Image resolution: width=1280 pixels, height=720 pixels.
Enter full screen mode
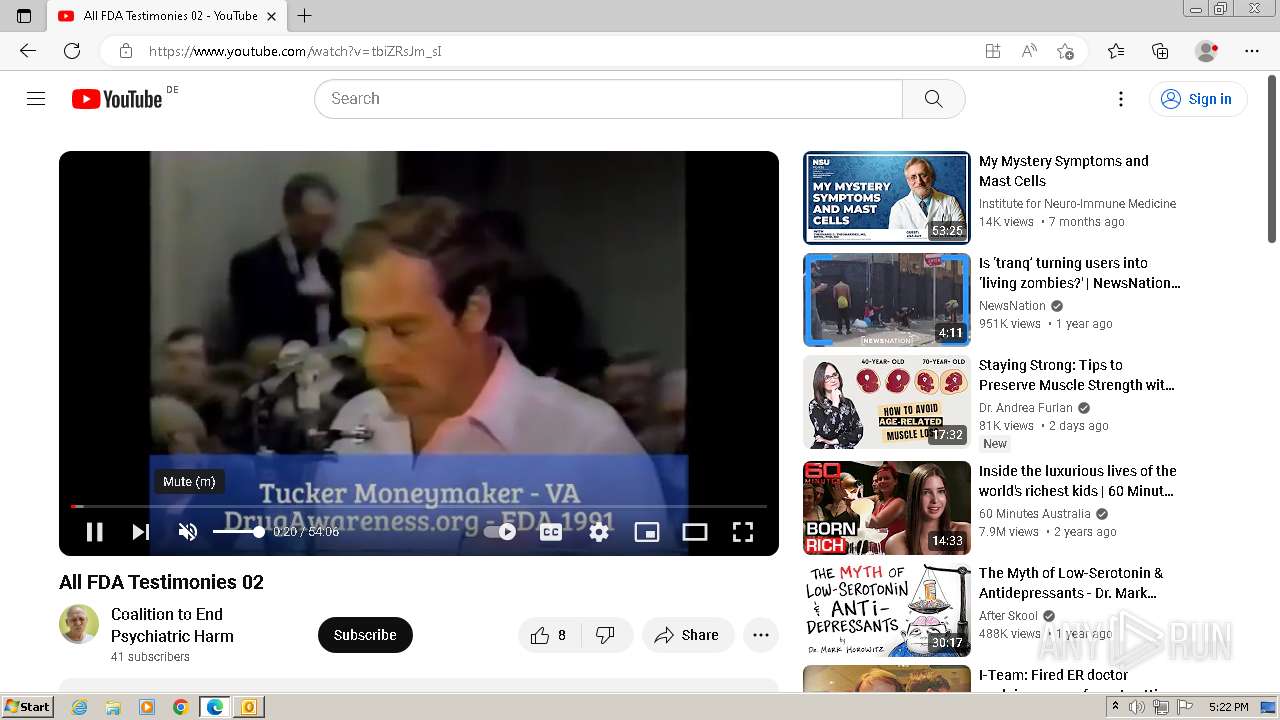tap(743, 532)
